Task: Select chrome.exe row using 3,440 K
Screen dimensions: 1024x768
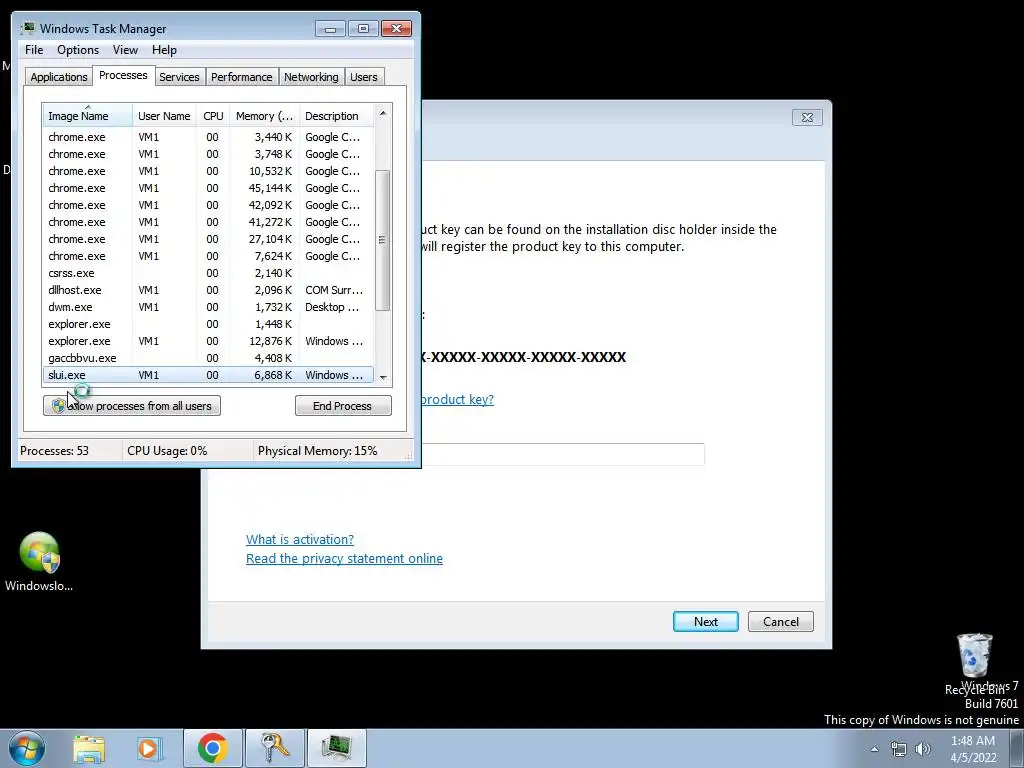Action: click(x=208, y=137)
